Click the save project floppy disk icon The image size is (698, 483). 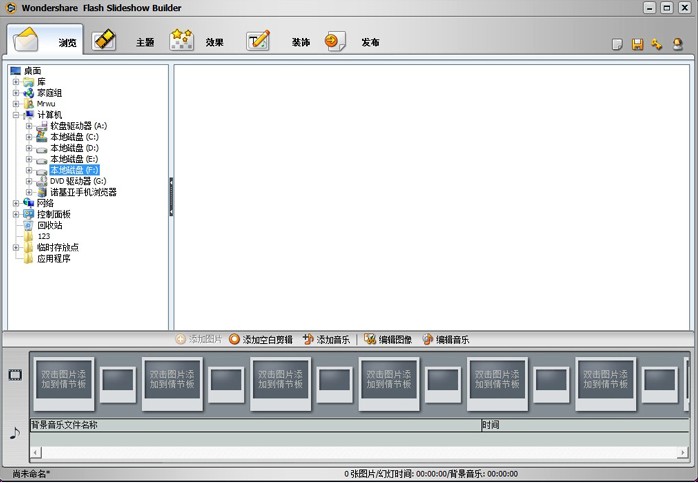(637, 45)
